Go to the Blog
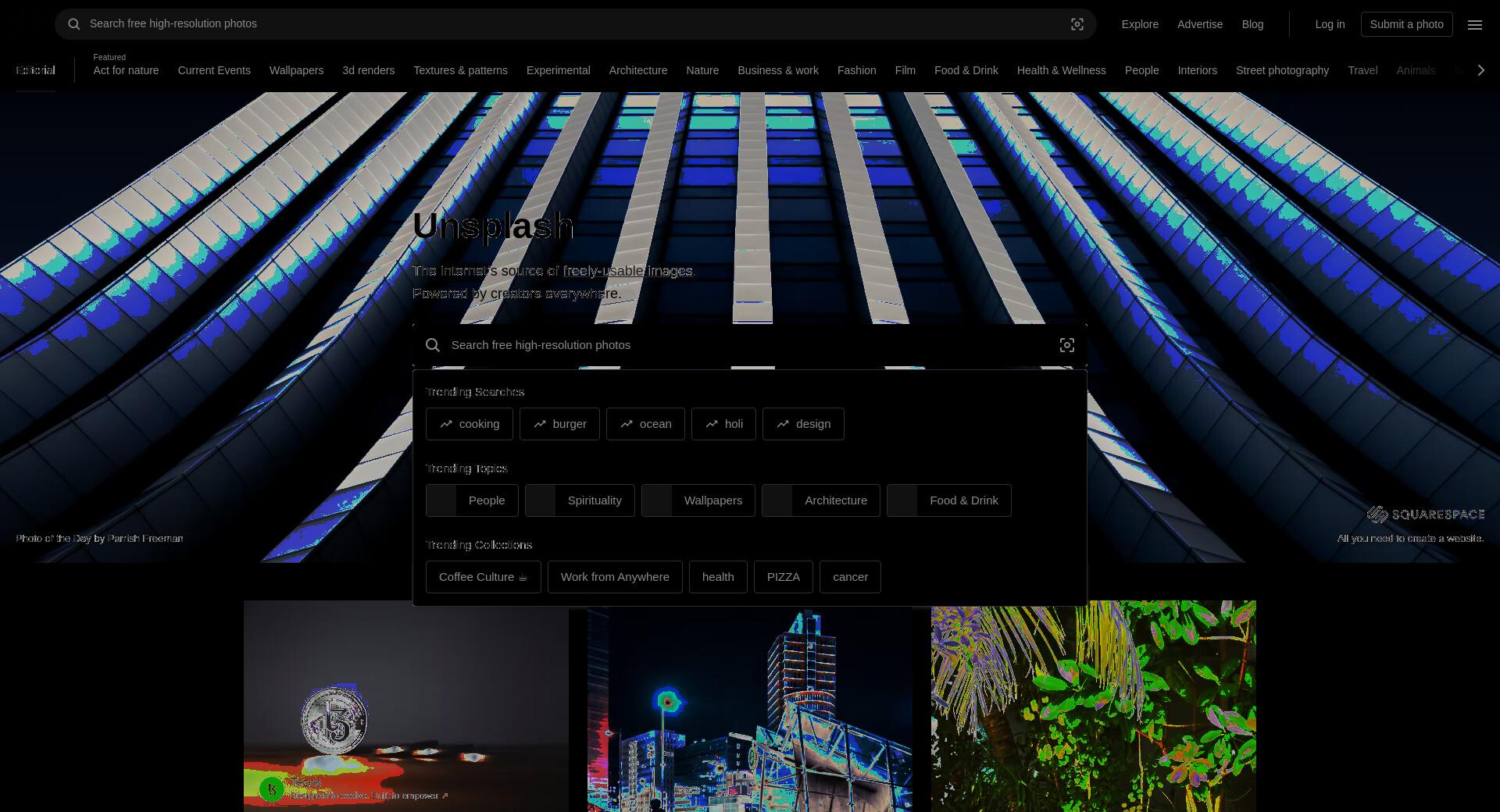Viewport: 1500px width, 812px height. click(x=1252, y=24)
